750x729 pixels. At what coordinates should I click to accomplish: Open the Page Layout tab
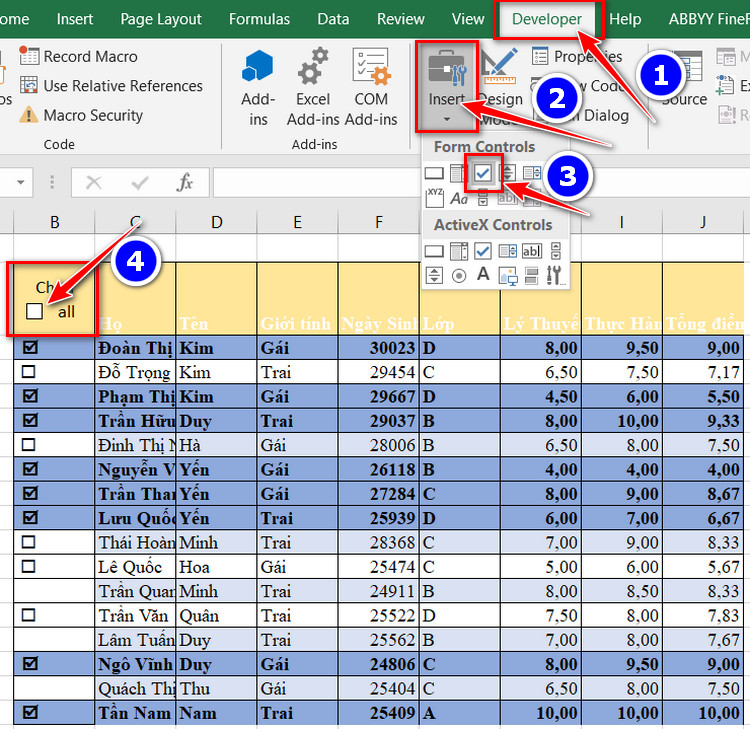click(161, 19)
